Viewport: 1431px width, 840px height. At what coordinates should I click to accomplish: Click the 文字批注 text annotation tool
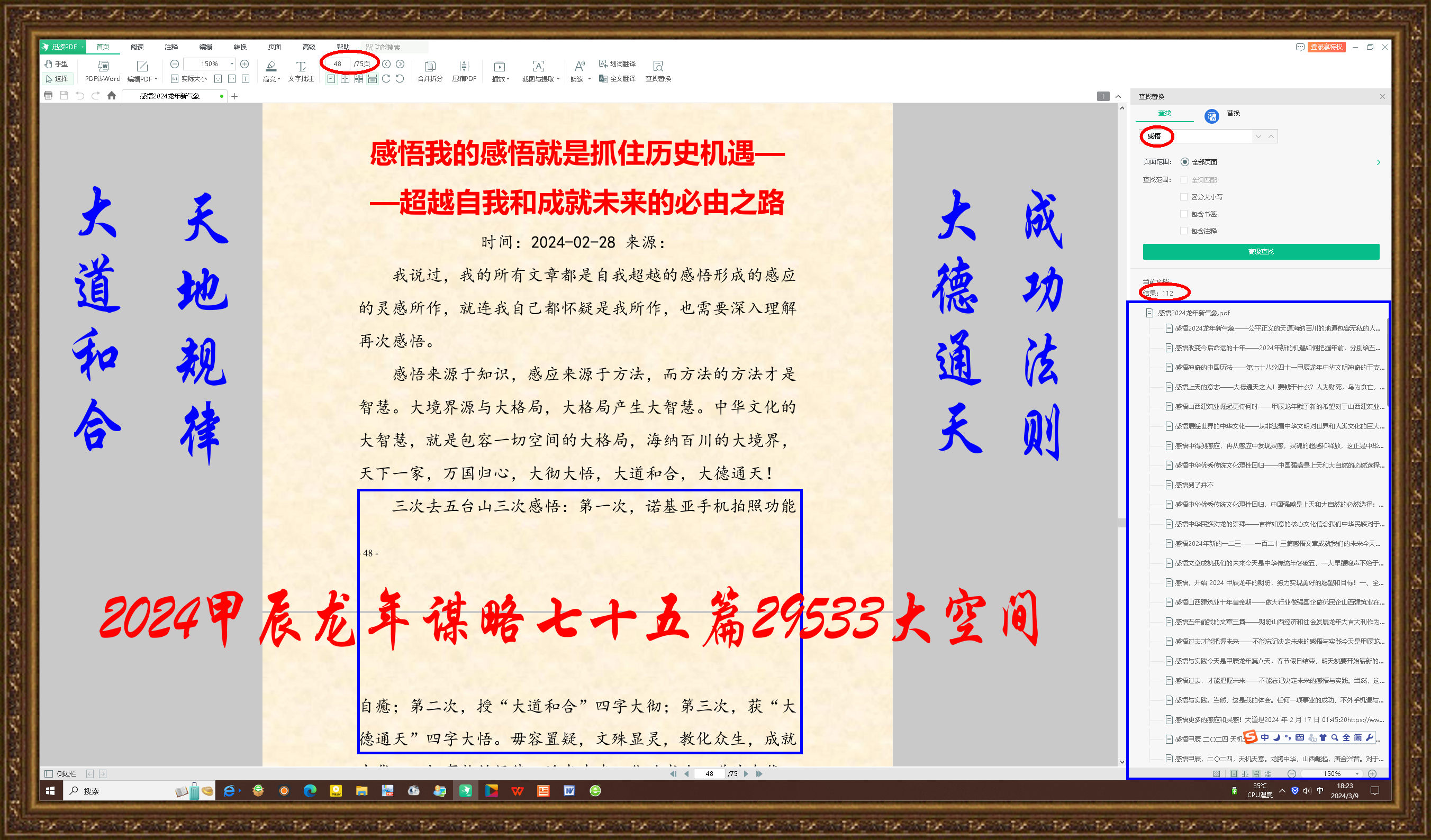click(301, 67)
